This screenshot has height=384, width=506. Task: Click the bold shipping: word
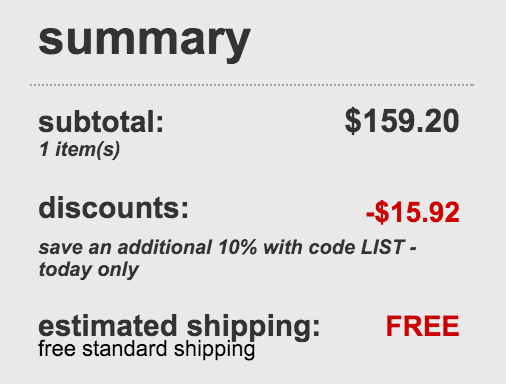(253, 328)
